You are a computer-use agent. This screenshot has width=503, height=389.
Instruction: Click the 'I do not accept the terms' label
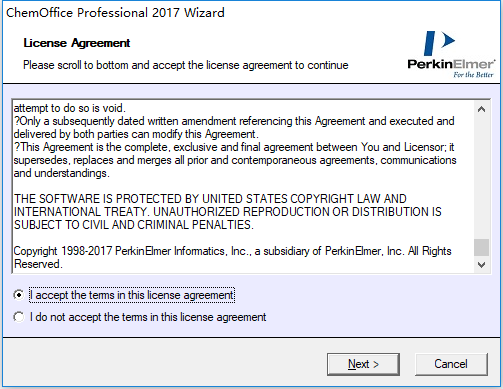148,317
